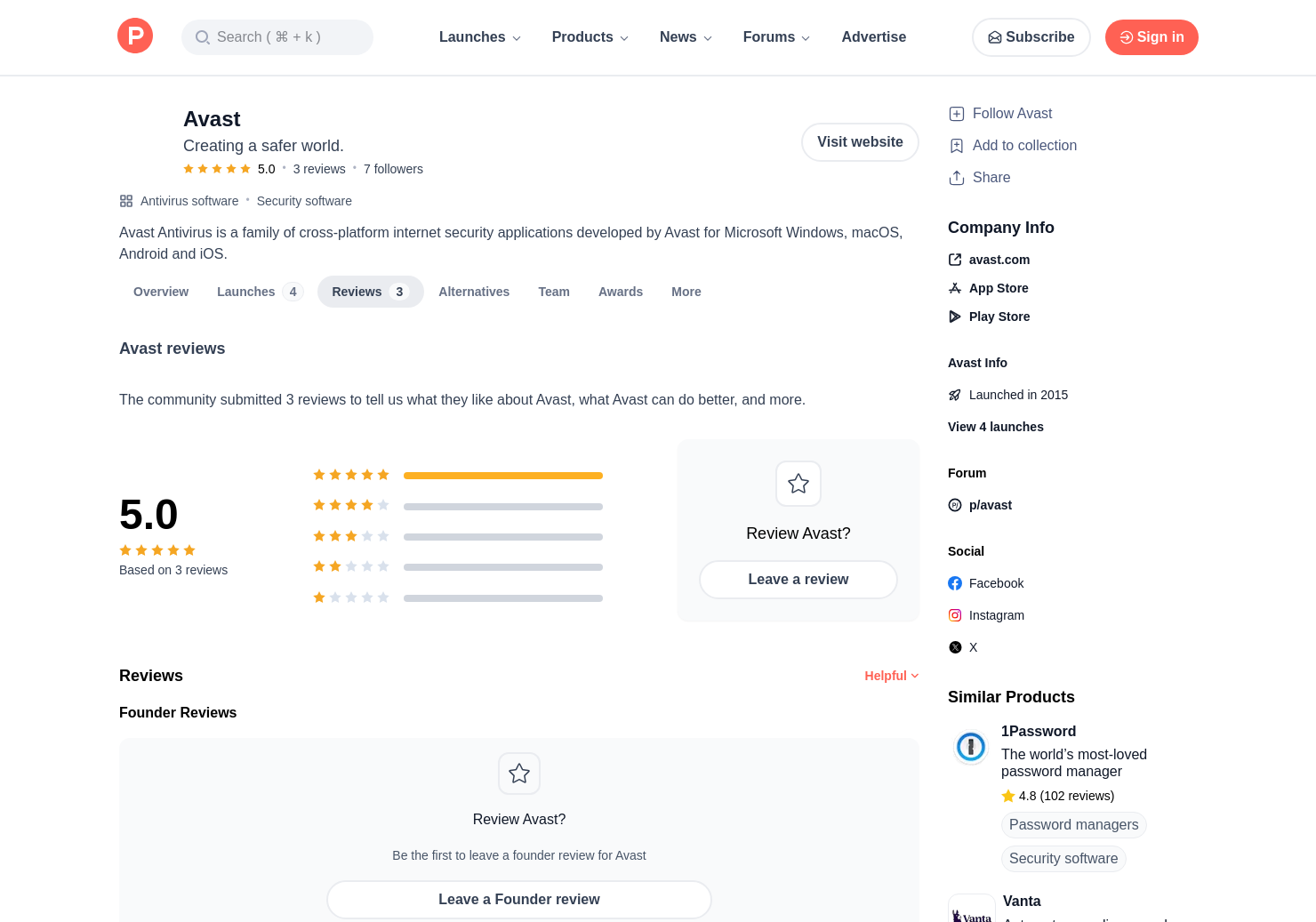This screenshot has height=922, width=1316.
Task: Click the 3 reviews link in header
Action: pos(319,169)
